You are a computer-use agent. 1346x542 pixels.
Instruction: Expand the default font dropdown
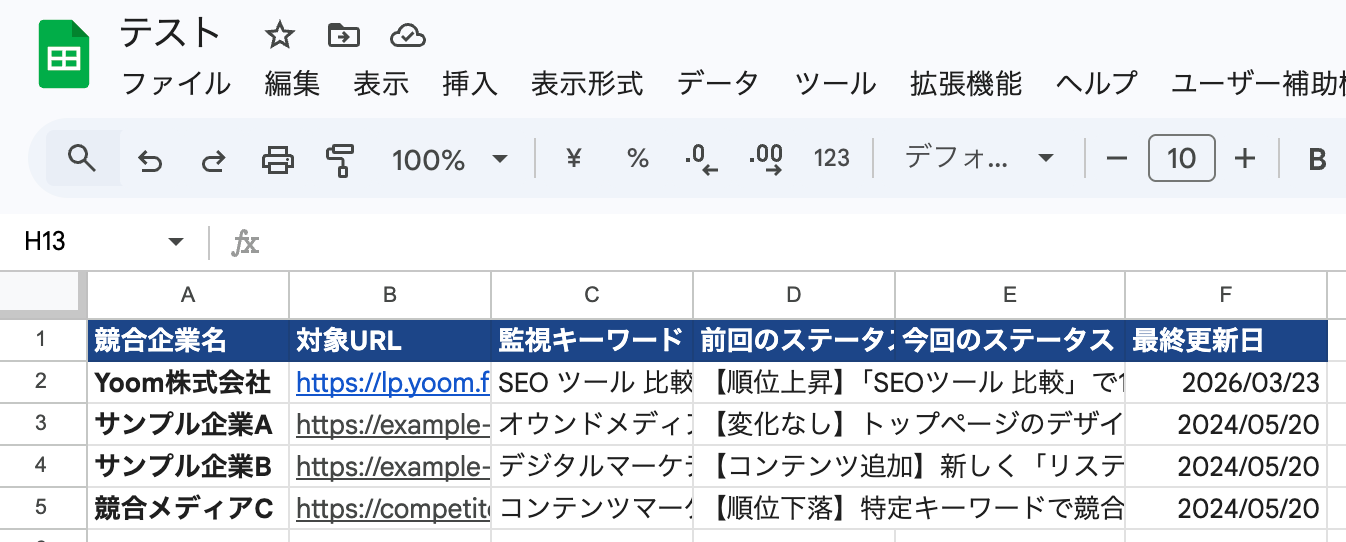979,158
